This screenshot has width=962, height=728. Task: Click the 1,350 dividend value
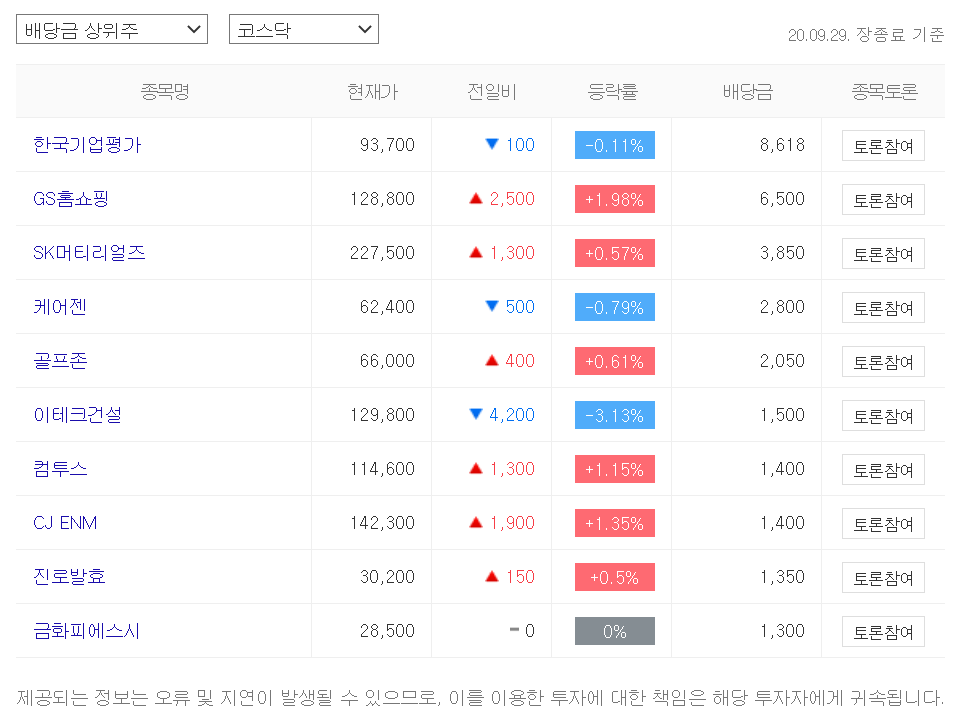point(782,577)
